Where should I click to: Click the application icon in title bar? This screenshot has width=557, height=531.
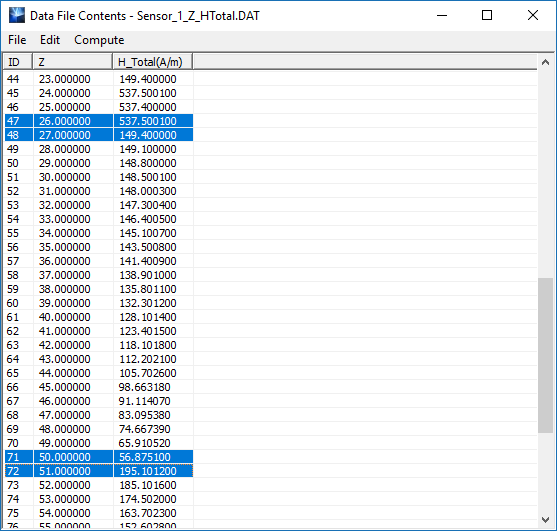click(17, 15)
